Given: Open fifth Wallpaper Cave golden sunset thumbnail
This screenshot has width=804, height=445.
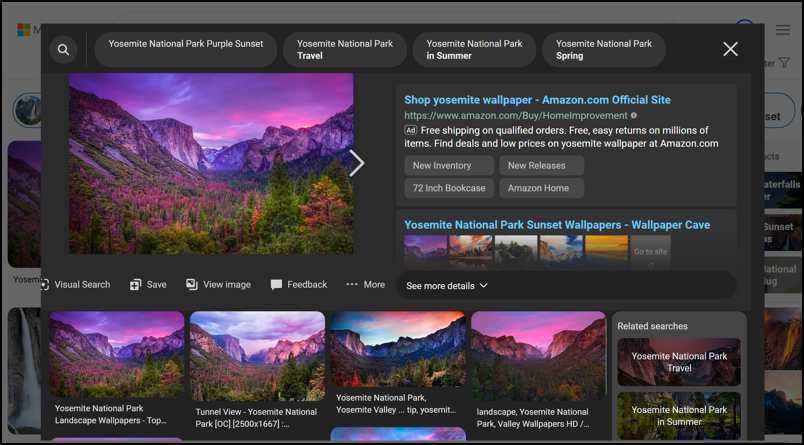Looking at the screenshot, I should (x=607, y=252).
